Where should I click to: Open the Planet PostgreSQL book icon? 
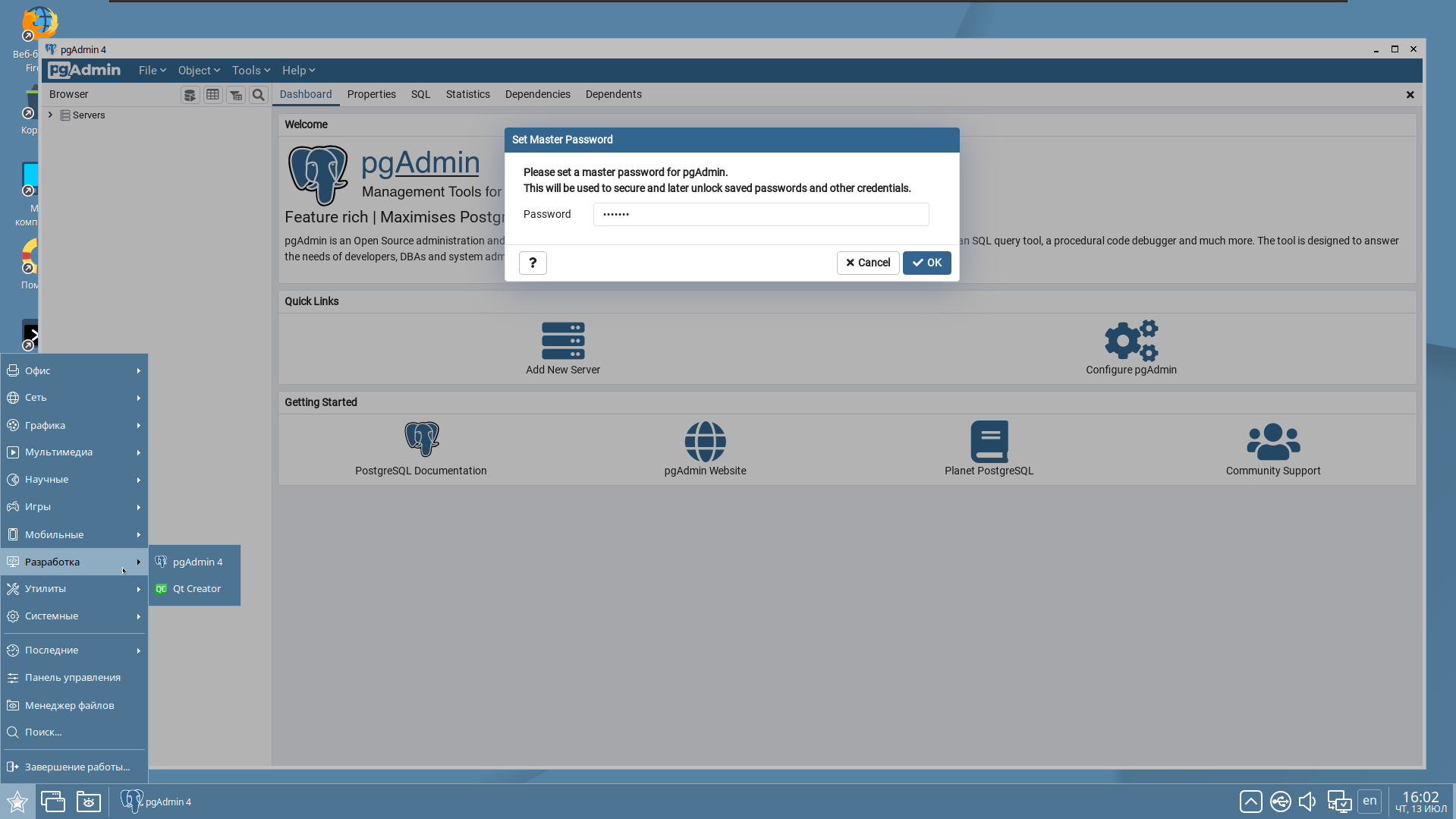(989, 441)
